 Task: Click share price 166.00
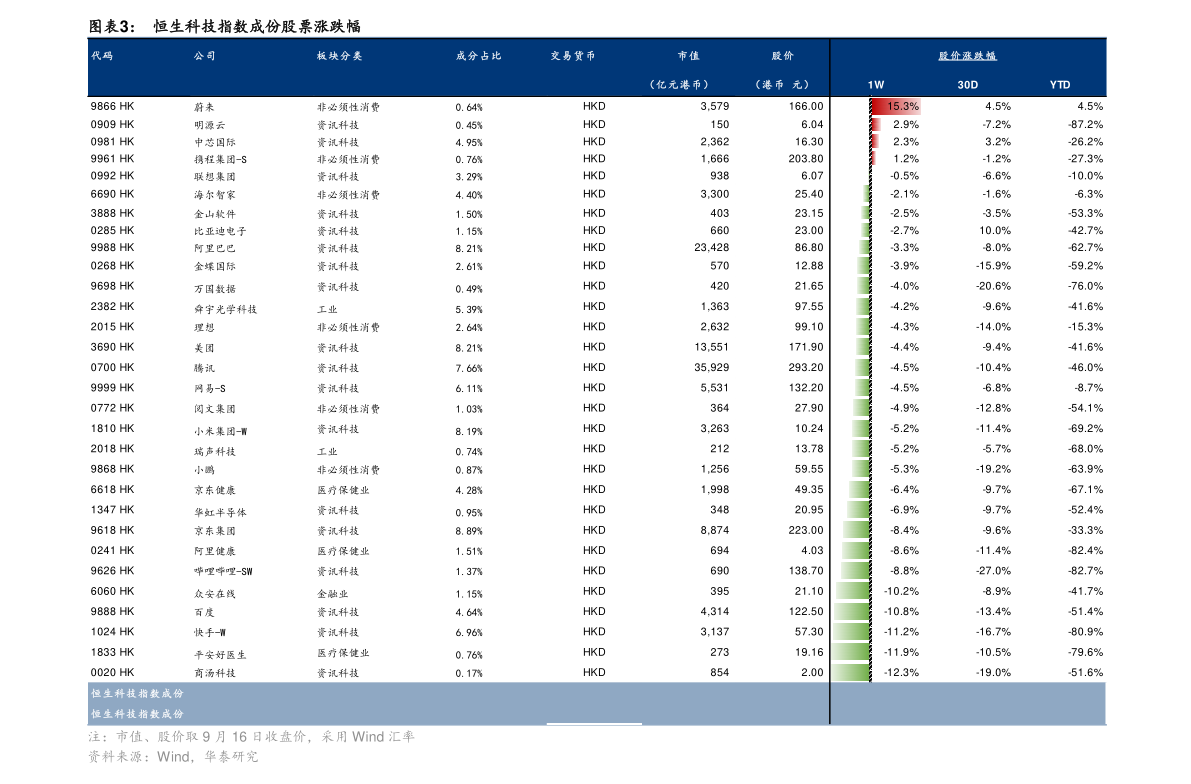[x=806, y=106]
